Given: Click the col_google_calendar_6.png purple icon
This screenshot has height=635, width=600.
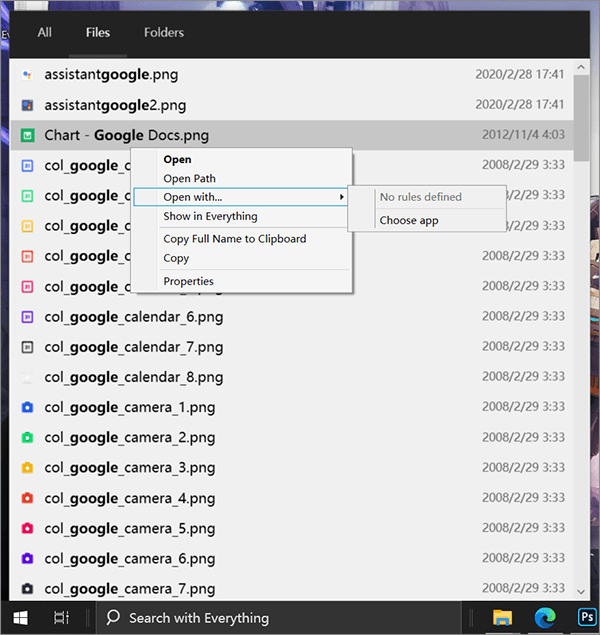Looking at the screenshot, I should (x=28, y=317).
